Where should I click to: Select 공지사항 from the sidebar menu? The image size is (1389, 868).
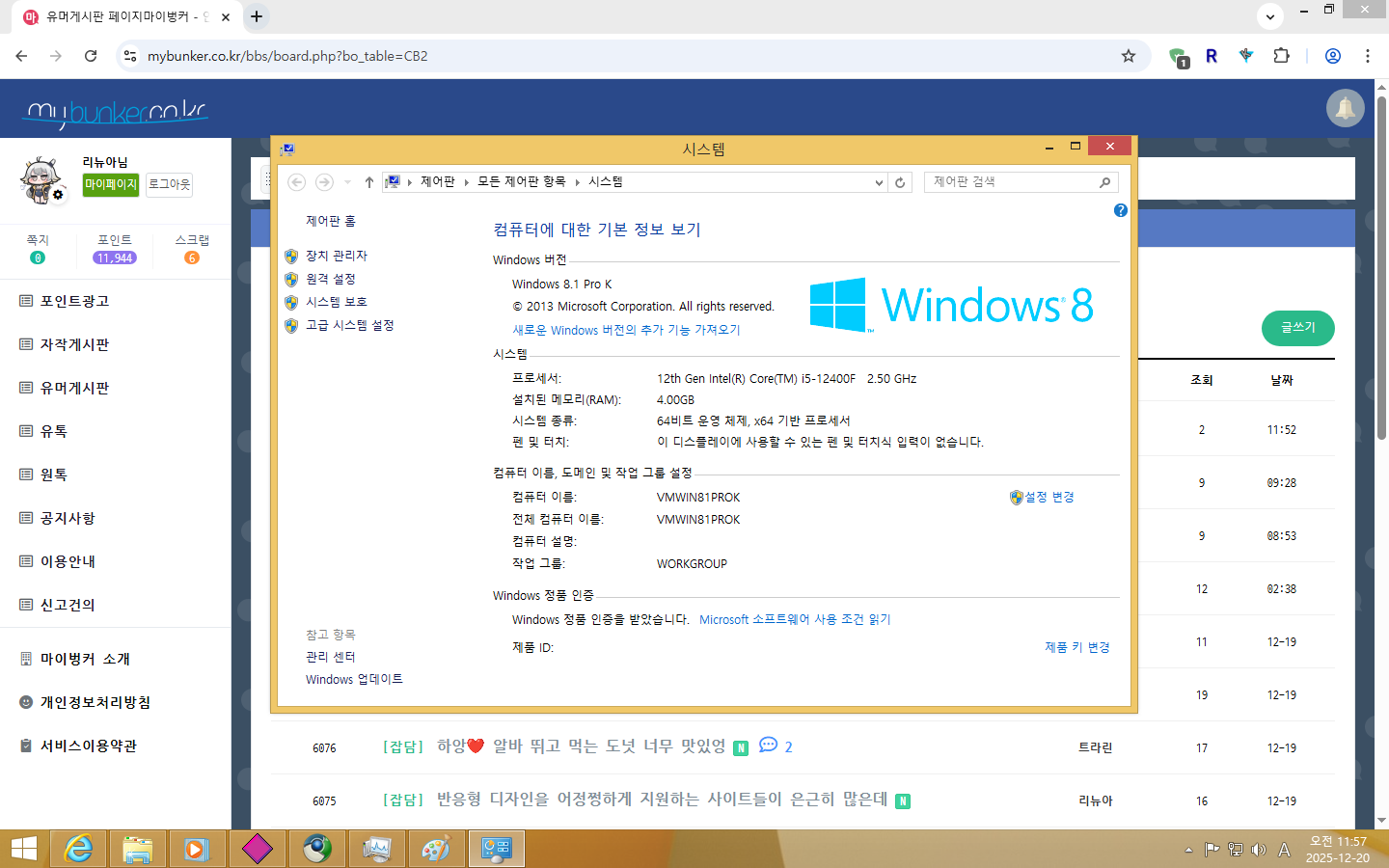(68, 518)
